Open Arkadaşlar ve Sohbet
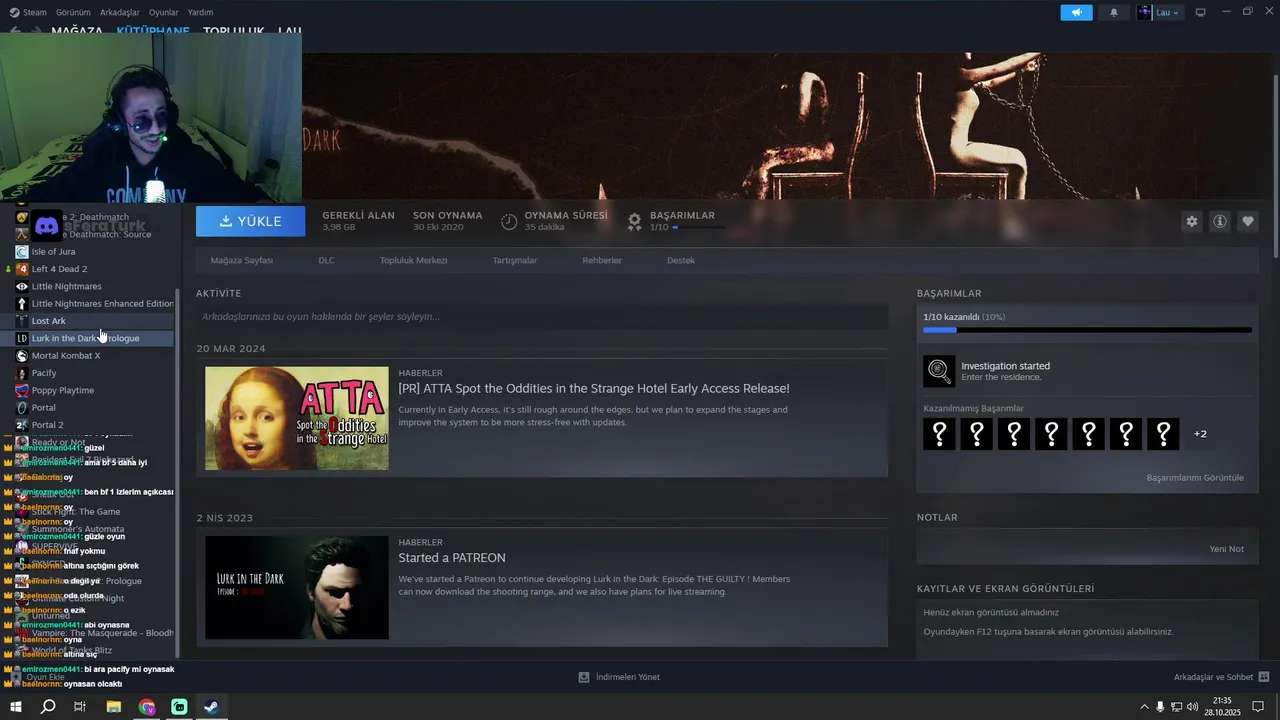 pyautogui.click(x=1221, y=677)
